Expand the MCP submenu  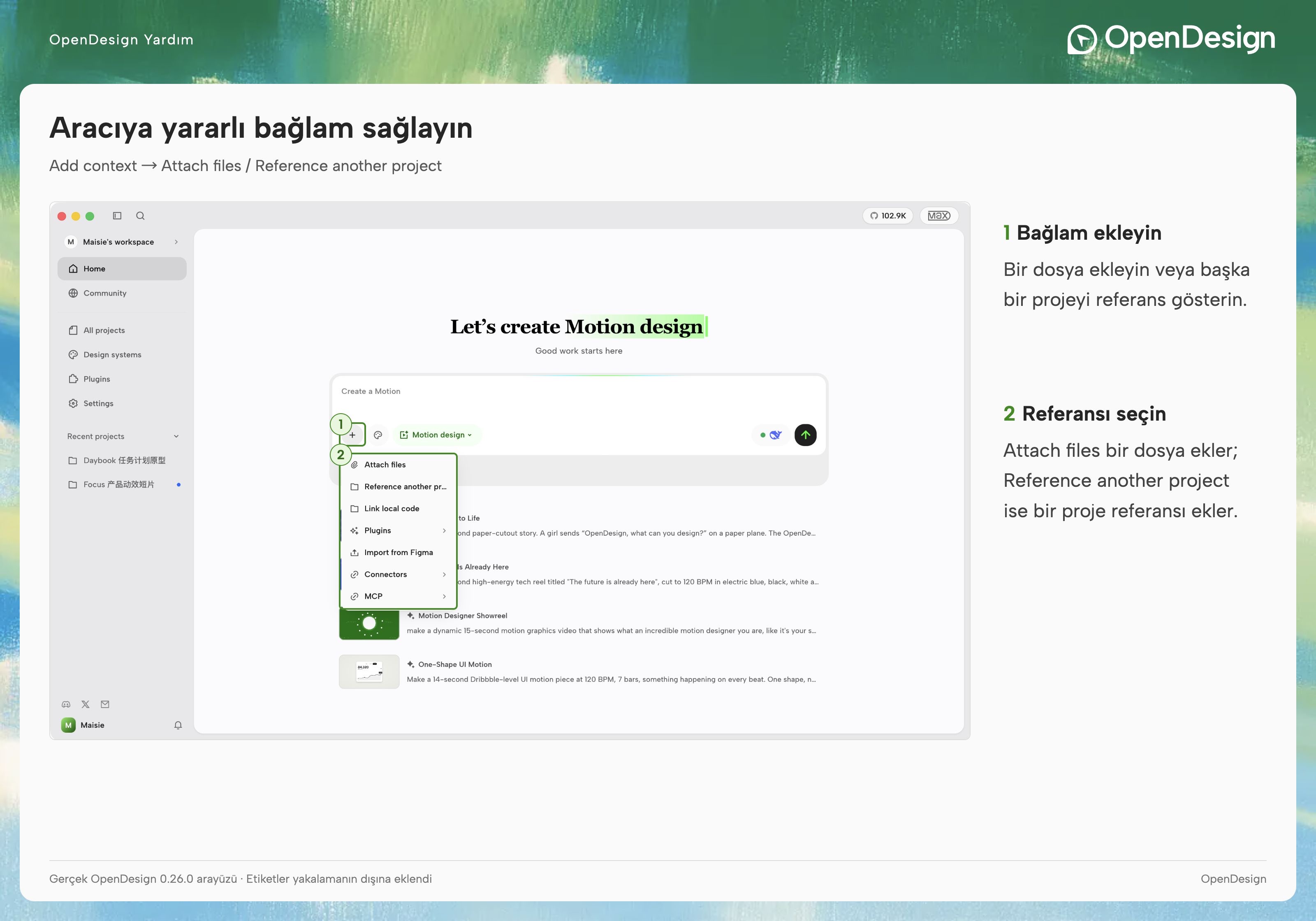pos(399,596)
